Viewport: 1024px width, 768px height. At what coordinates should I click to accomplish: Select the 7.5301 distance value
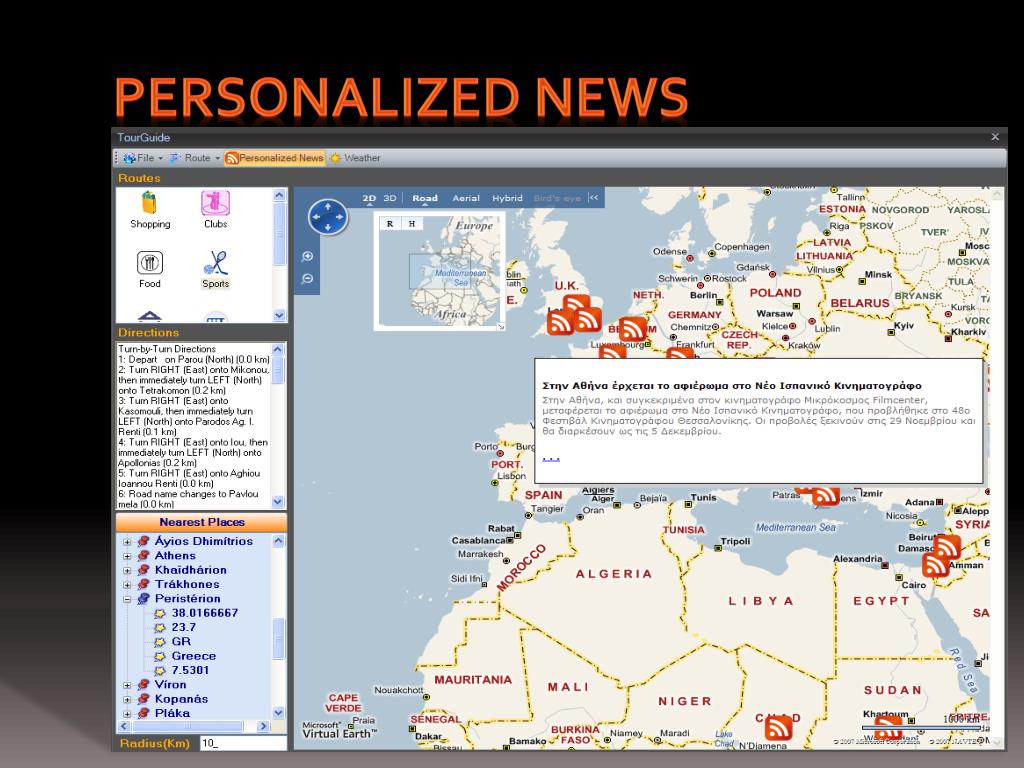[x=190, y=671]
